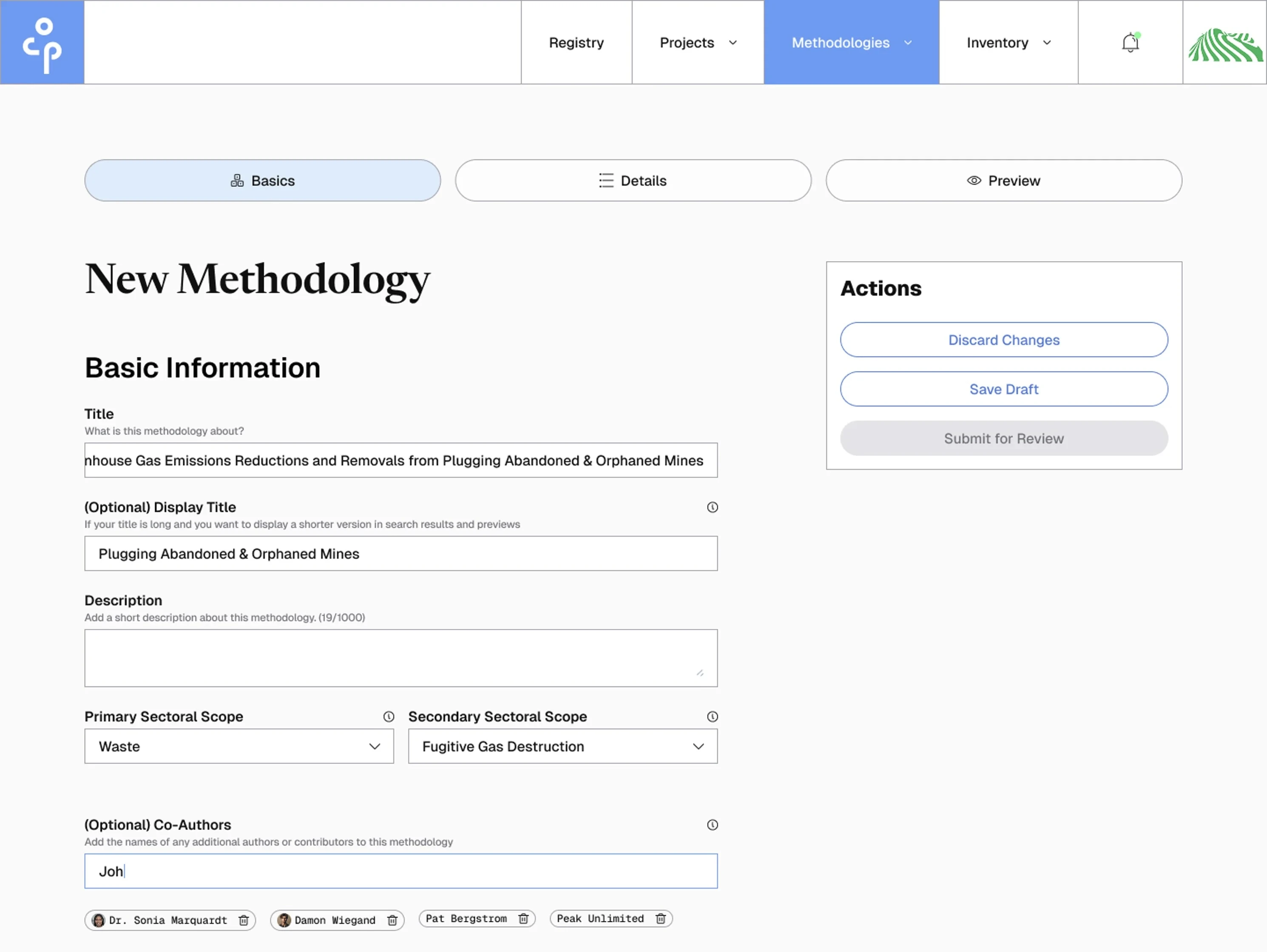Delete Peak Unlimited co-author tag
The height and width of the screenshot is (952, 1267).
[x=660, y=918]
